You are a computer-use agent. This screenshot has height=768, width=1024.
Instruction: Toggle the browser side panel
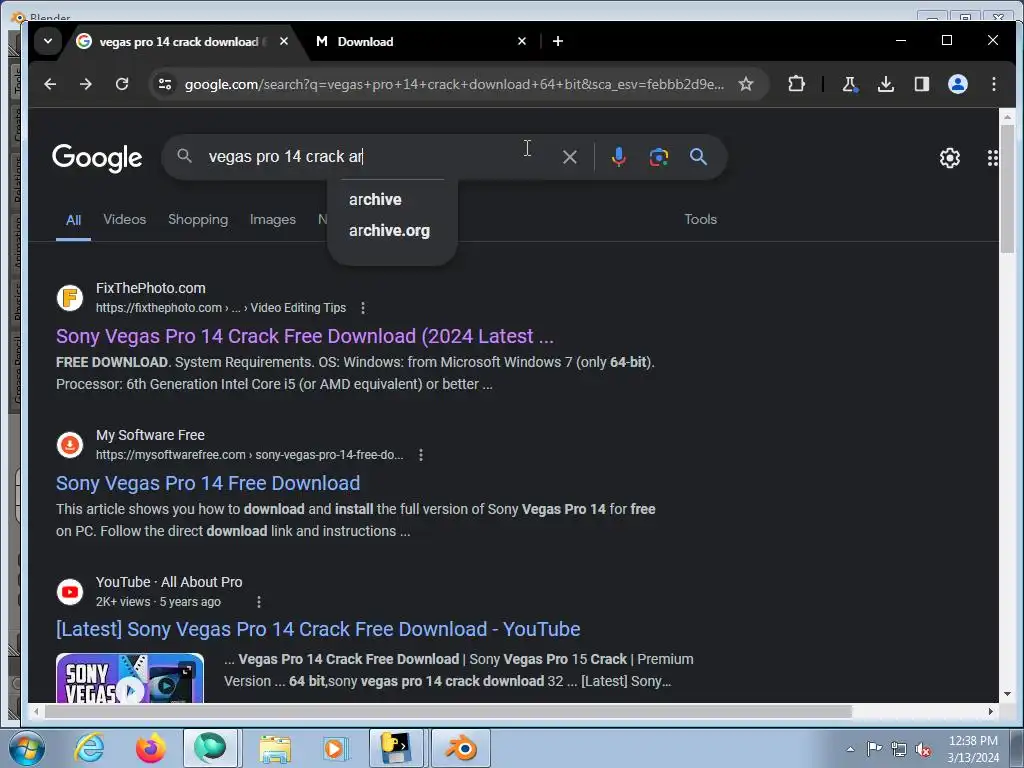(x=921, y=84)
